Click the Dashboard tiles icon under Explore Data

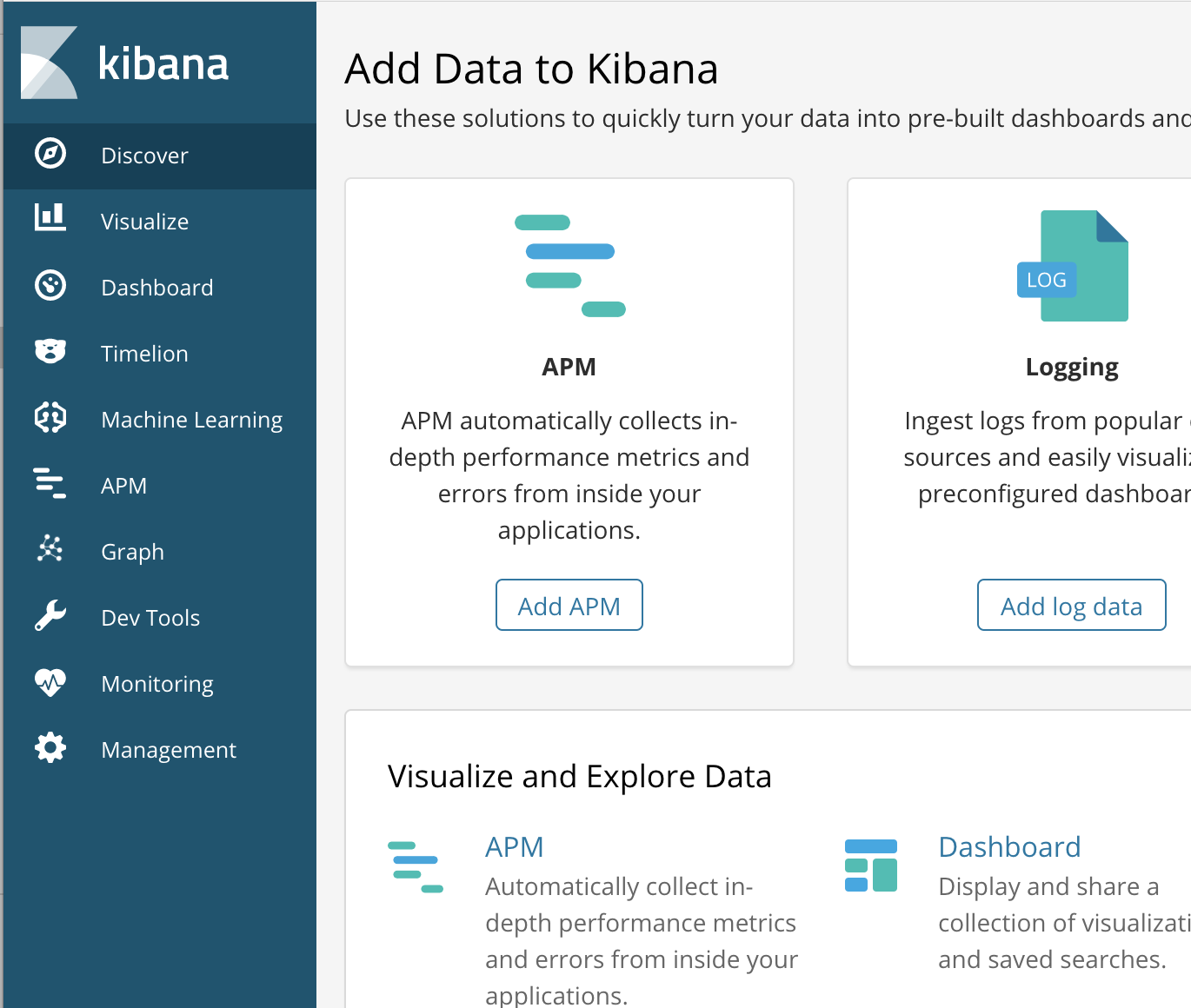[871, 865]
